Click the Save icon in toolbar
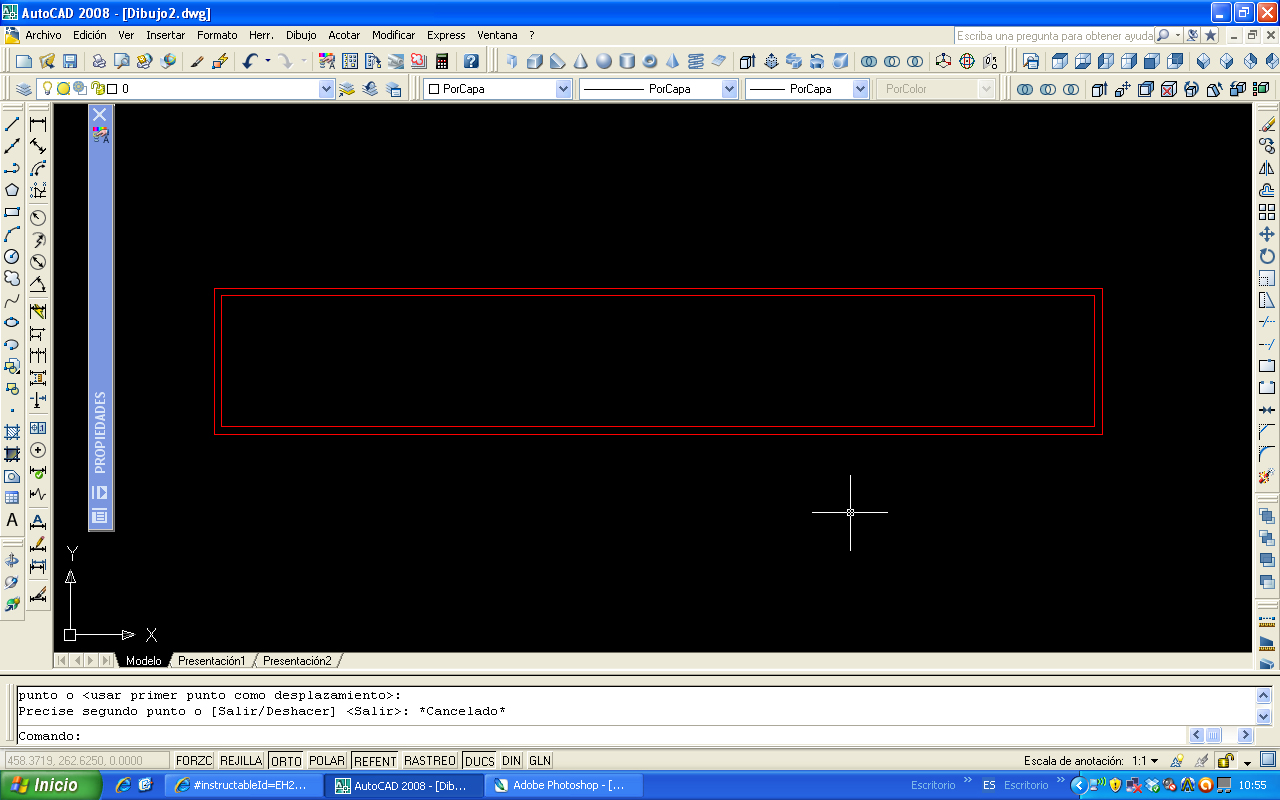This screenshot has width=1280, height=800. coord(69,61)
